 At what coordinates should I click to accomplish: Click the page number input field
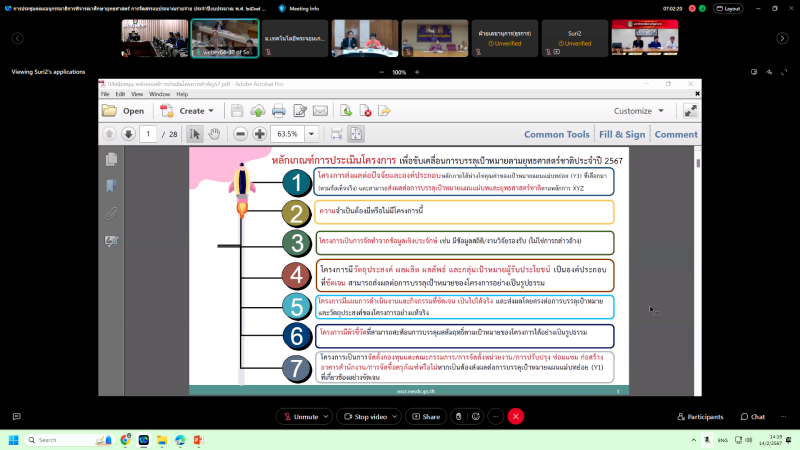tap(147, 134)
